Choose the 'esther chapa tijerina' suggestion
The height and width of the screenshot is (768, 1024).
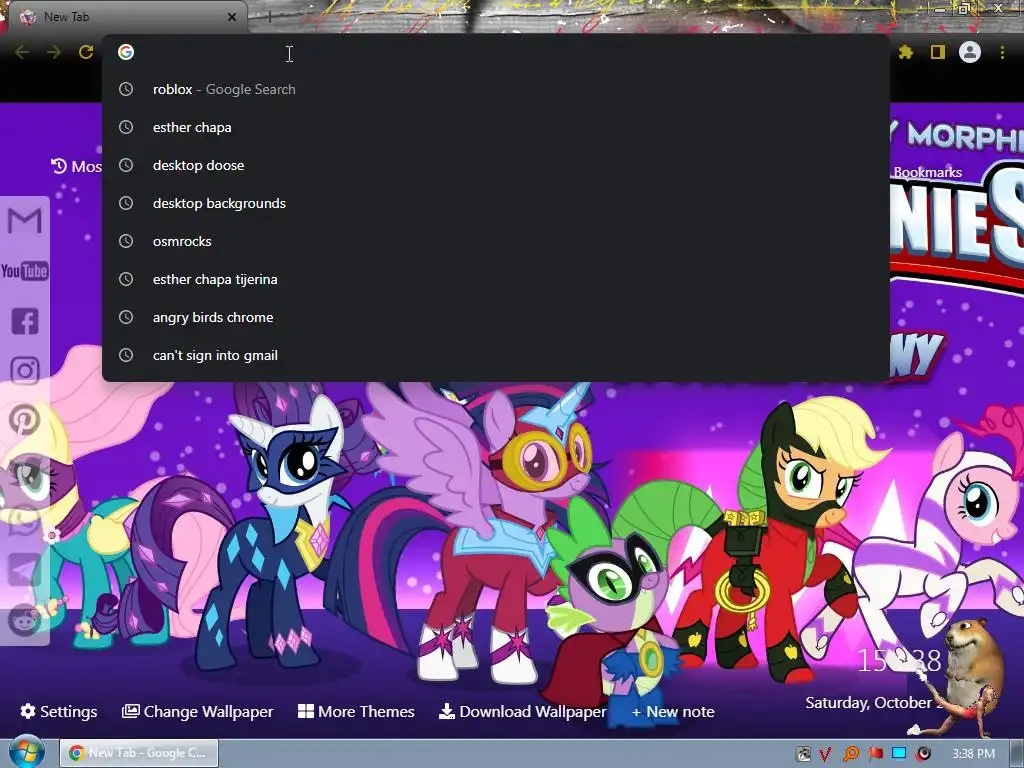click(x=496, y=280)
